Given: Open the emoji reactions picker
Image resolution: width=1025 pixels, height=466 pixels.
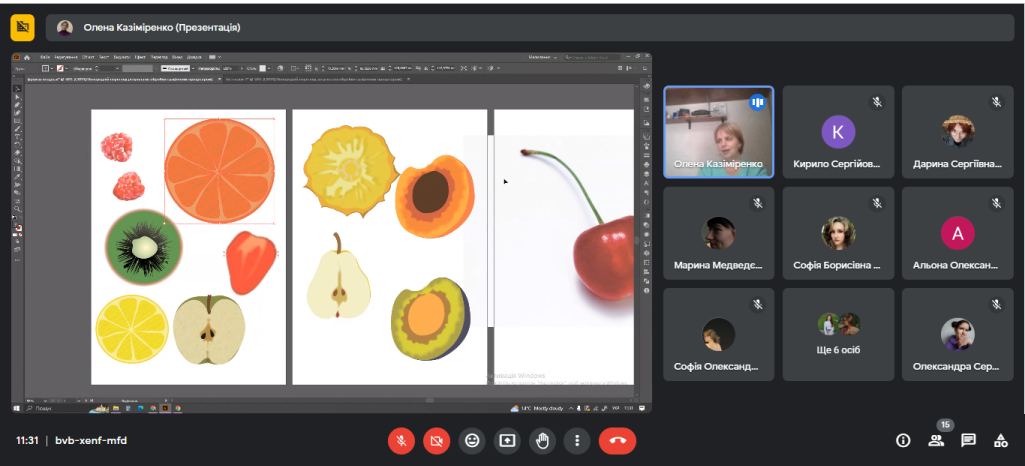Looking at the screenshot, I should tap(472, 440).
